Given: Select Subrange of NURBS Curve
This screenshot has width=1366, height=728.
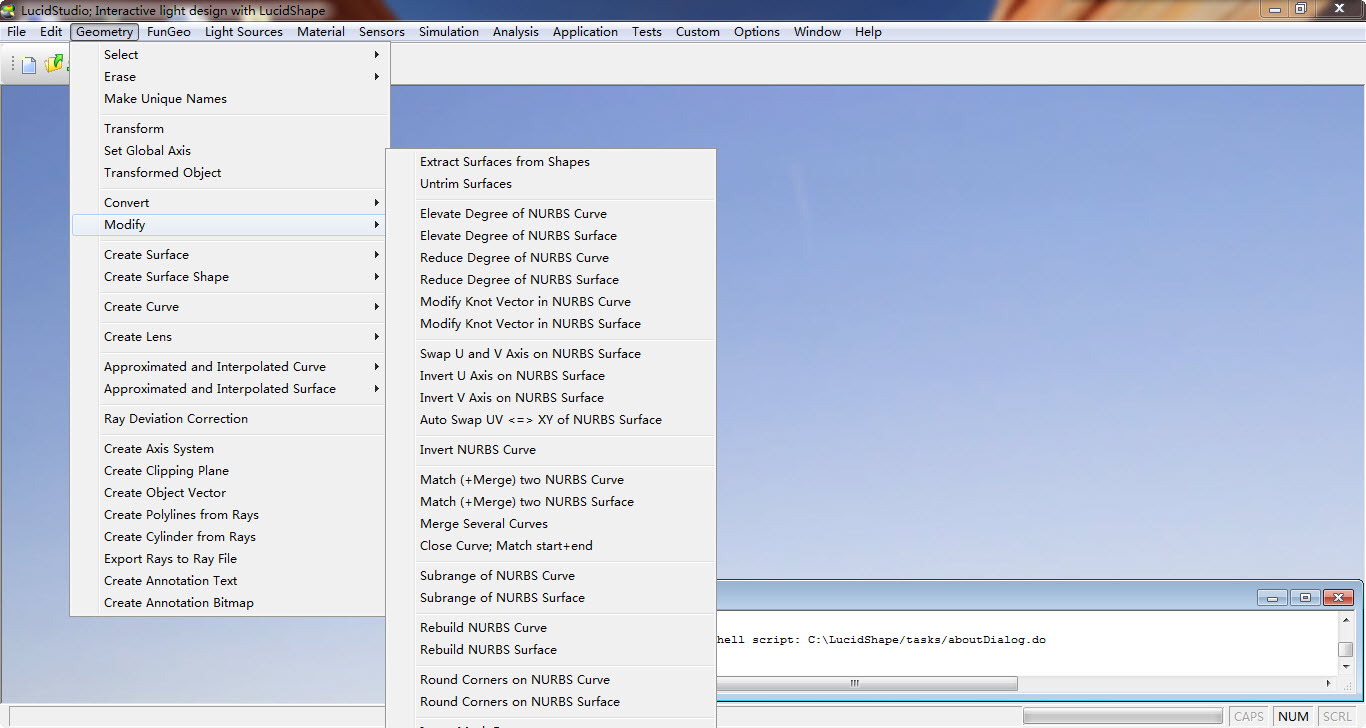Looking at the screenshot, I should pyautogui.click(x=551, y=576).
